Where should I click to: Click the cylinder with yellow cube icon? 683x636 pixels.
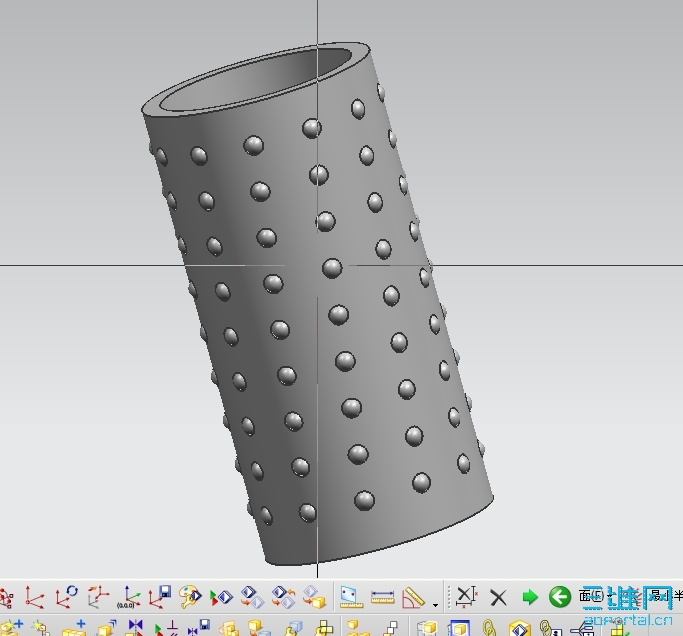pyautogui.click(x=427, y=628)
